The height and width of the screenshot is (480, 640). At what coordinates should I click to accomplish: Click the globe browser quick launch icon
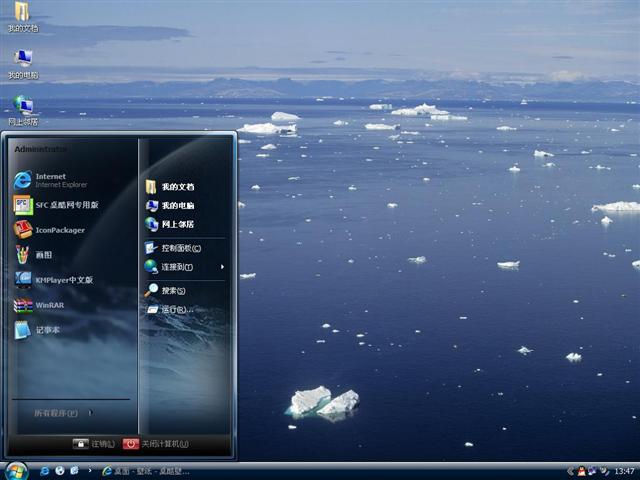point(60,471)
